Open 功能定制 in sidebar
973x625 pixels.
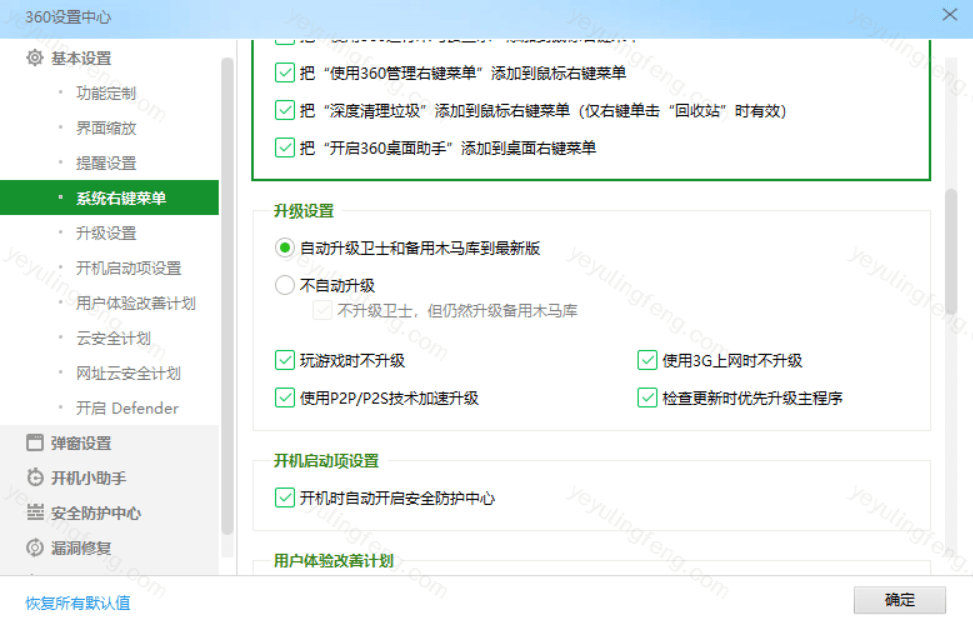click(106, 93)
